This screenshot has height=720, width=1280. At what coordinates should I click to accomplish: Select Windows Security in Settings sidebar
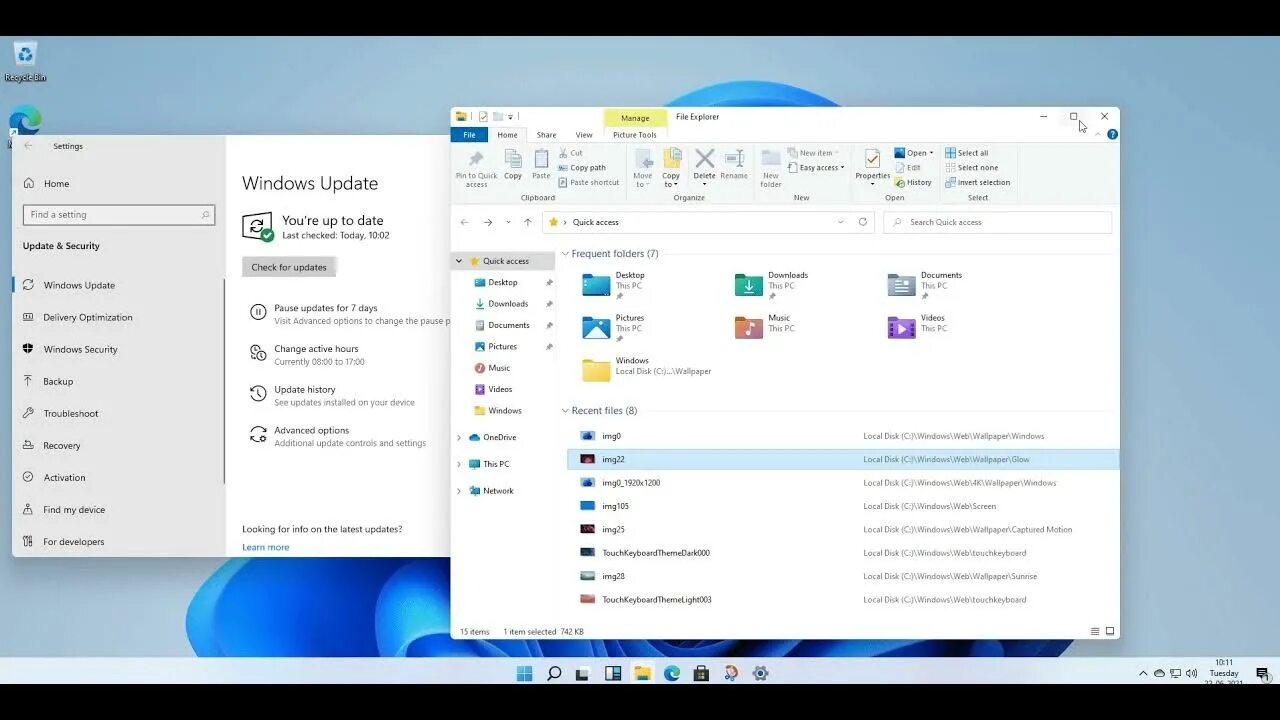[x=80, y=349]
